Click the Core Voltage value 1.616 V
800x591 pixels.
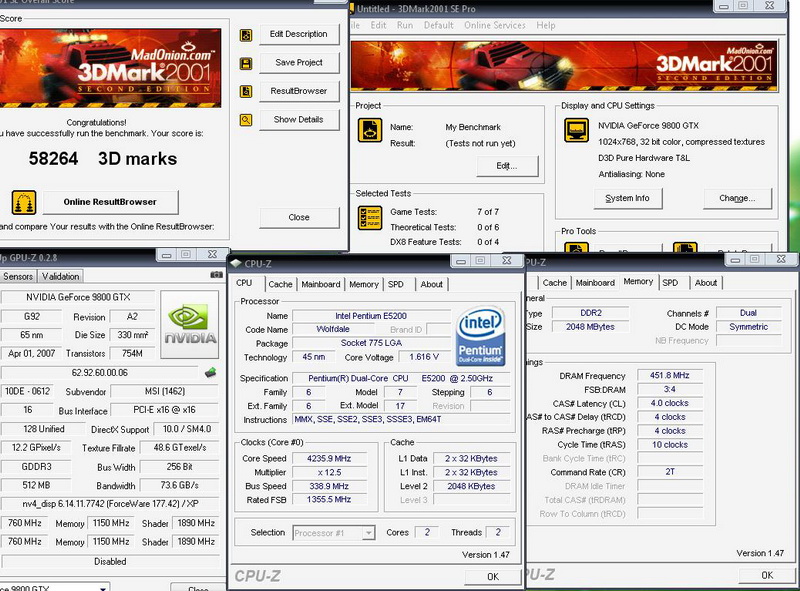pyautogui.click(x=423, y=357)
